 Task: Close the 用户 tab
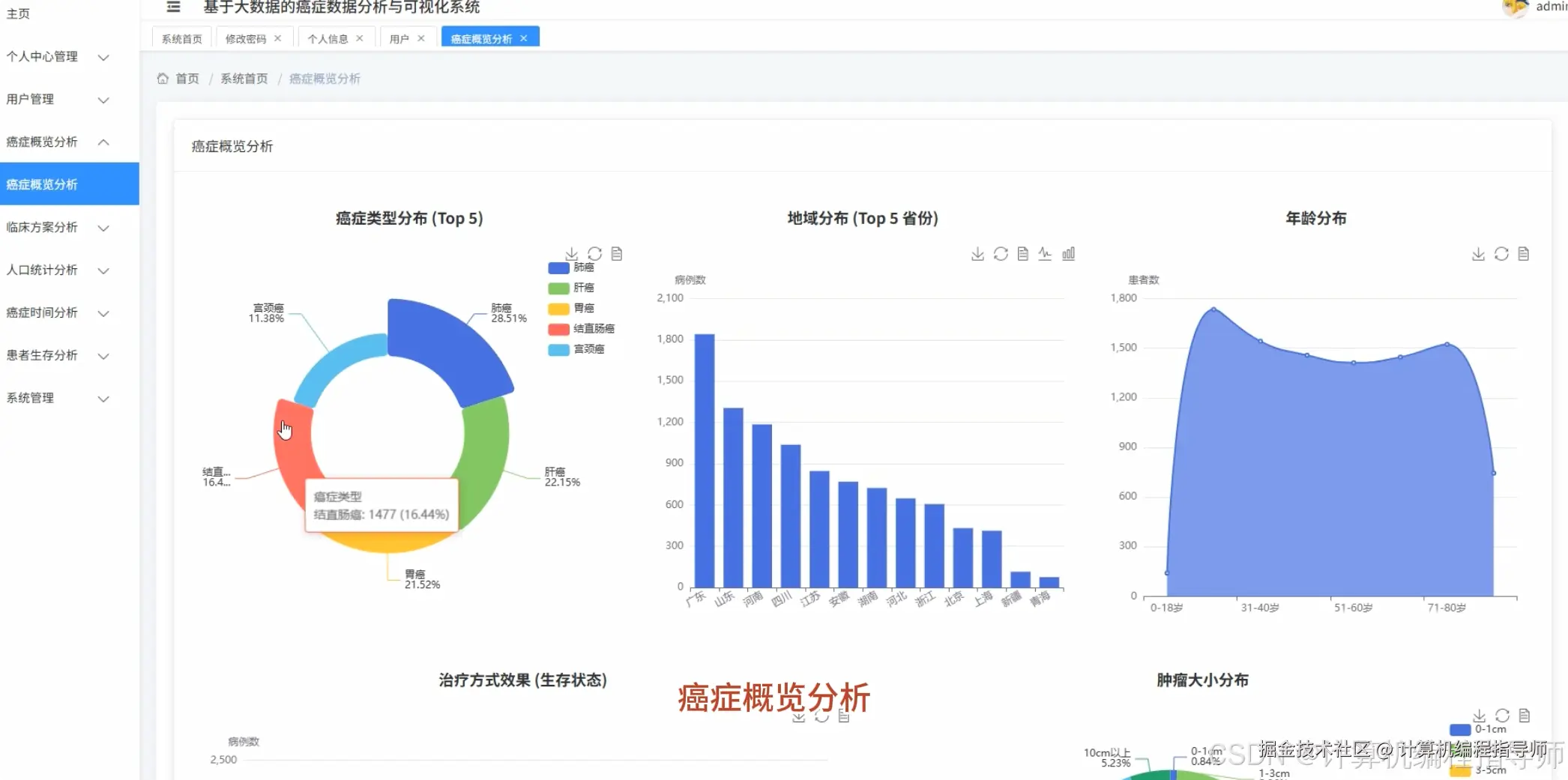[421, 37]
